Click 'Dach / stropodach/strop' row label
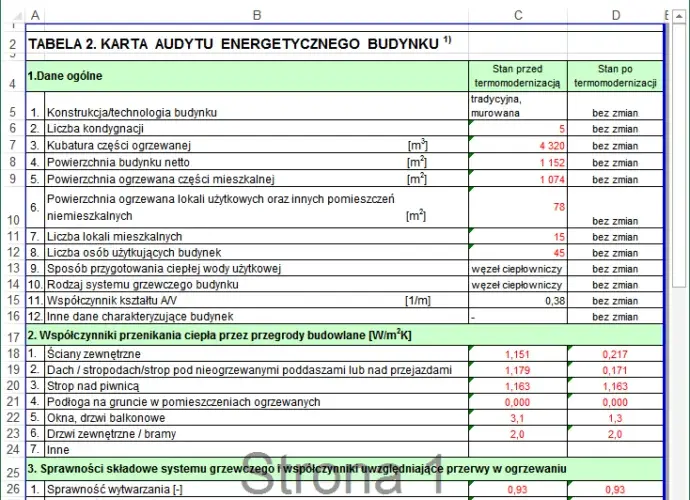Viewport: 690px width, 500px height. (249, 370)
